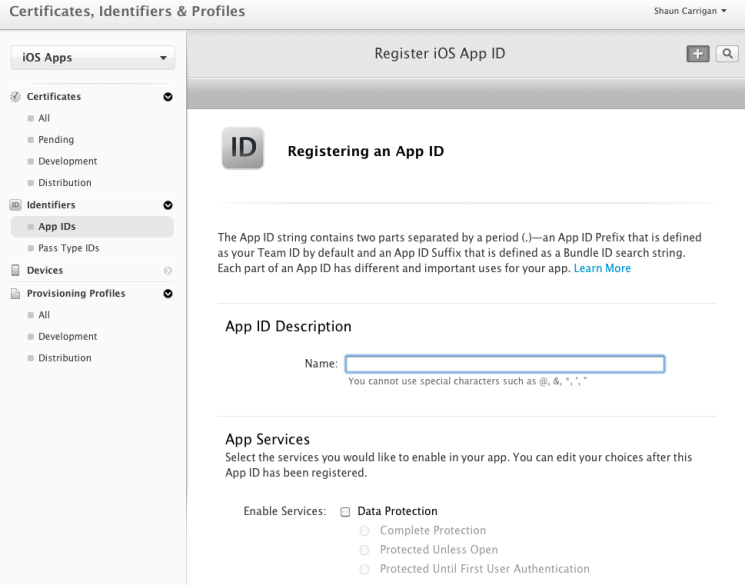
Task: Click the Provisioning Profiles document icon
Action: point(15,293)
